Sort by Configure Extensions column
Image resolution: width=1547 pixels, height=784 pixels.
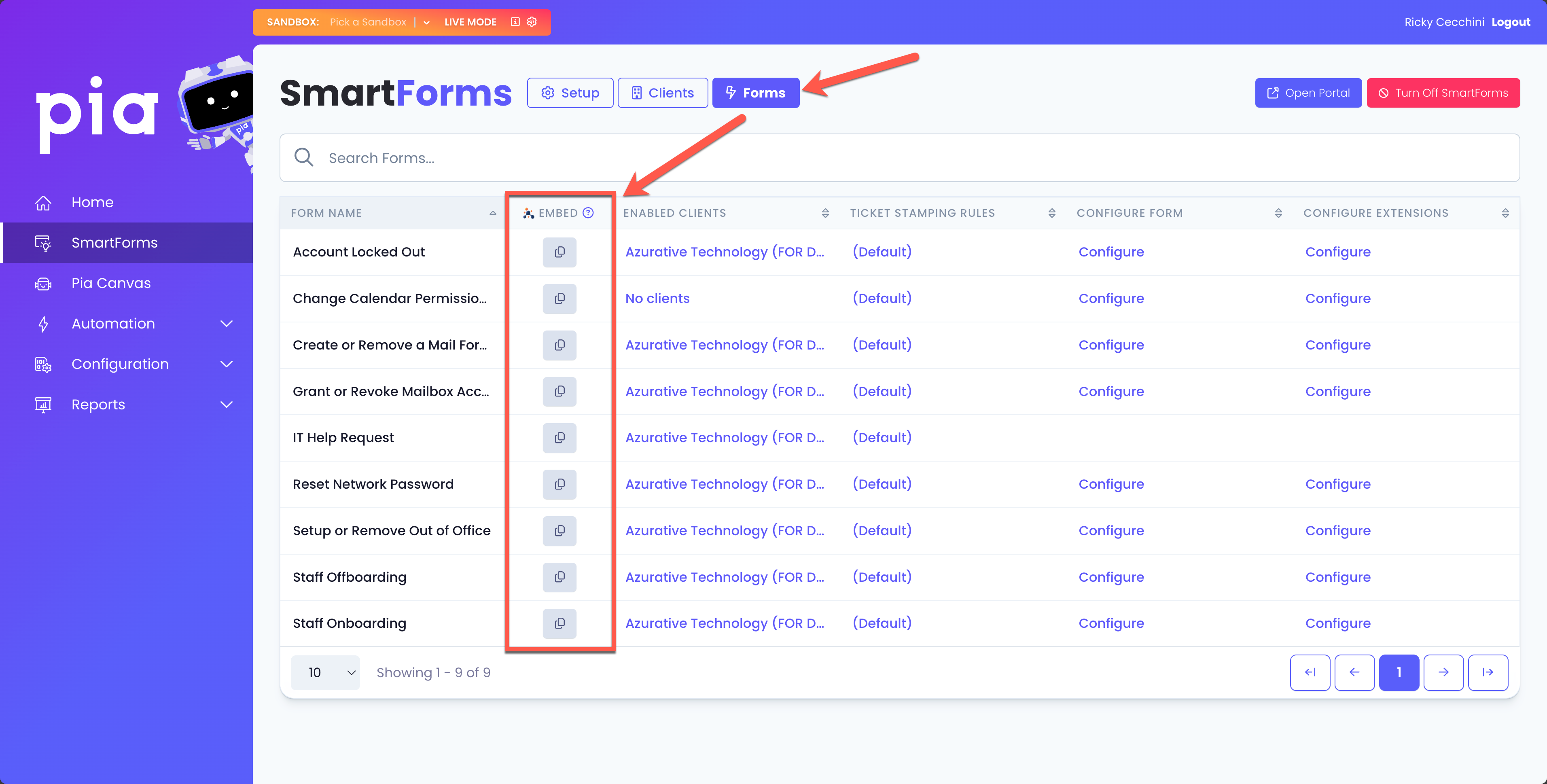pos(1505,213)
